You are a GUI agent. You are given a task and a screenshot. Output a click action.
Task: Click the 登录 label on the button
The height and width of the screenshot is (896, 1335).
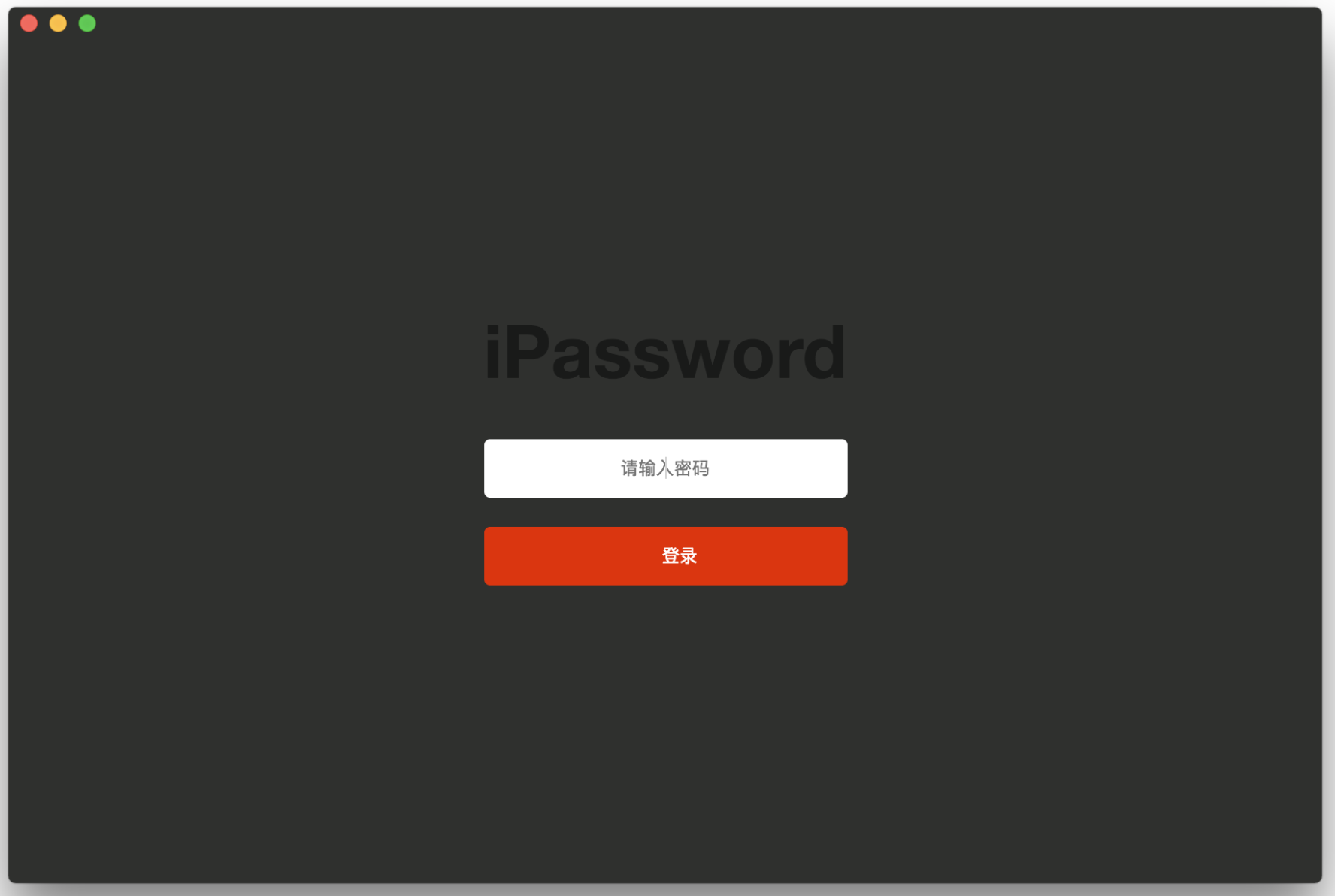680,556
